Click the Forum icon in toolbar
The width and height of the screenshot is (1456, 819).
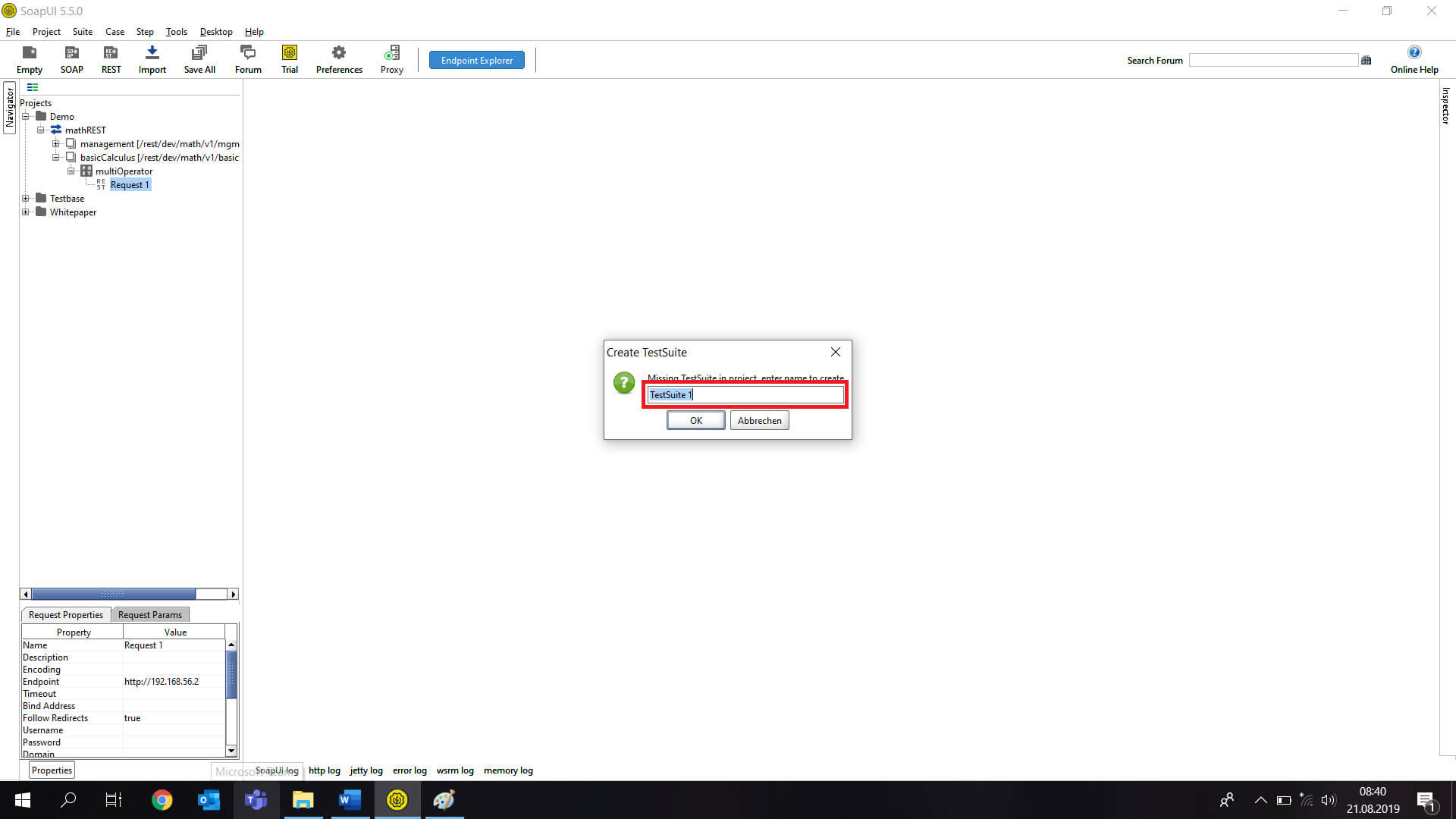point(247,59)
